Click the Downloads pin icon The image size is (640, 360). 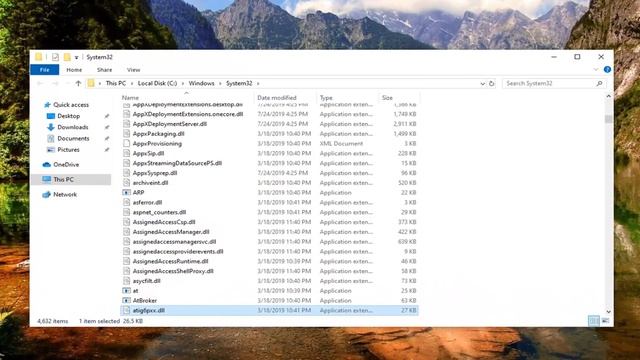tap(107, 127)
